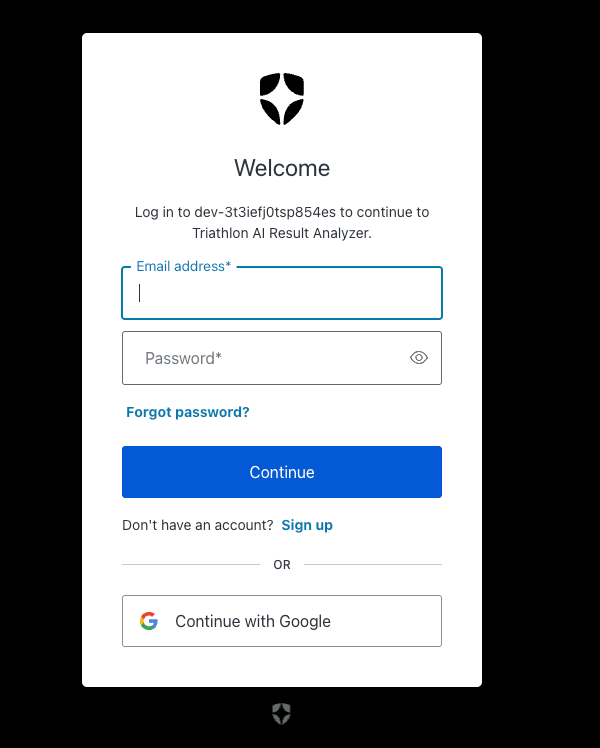Click the black background outside the login card
The width and height of the screenshot is (600, 748).
tap(539, 372)
